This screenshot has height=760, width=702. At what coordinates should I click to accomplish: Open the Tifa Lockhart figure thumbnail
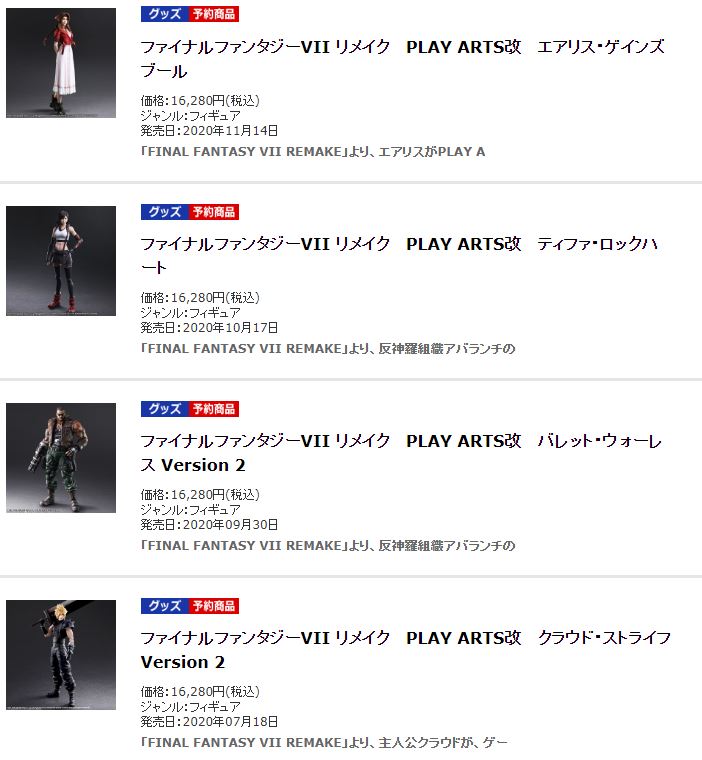tap(61, 261)
